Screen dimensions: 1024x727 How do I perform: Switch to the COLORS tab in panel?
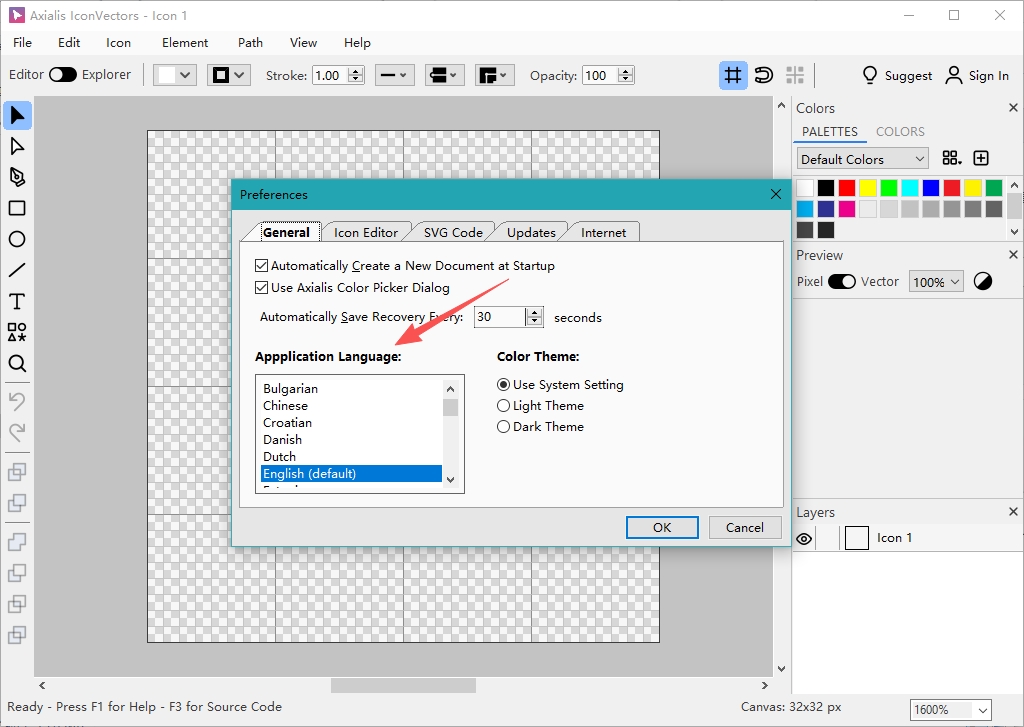[x=900, y=131]
